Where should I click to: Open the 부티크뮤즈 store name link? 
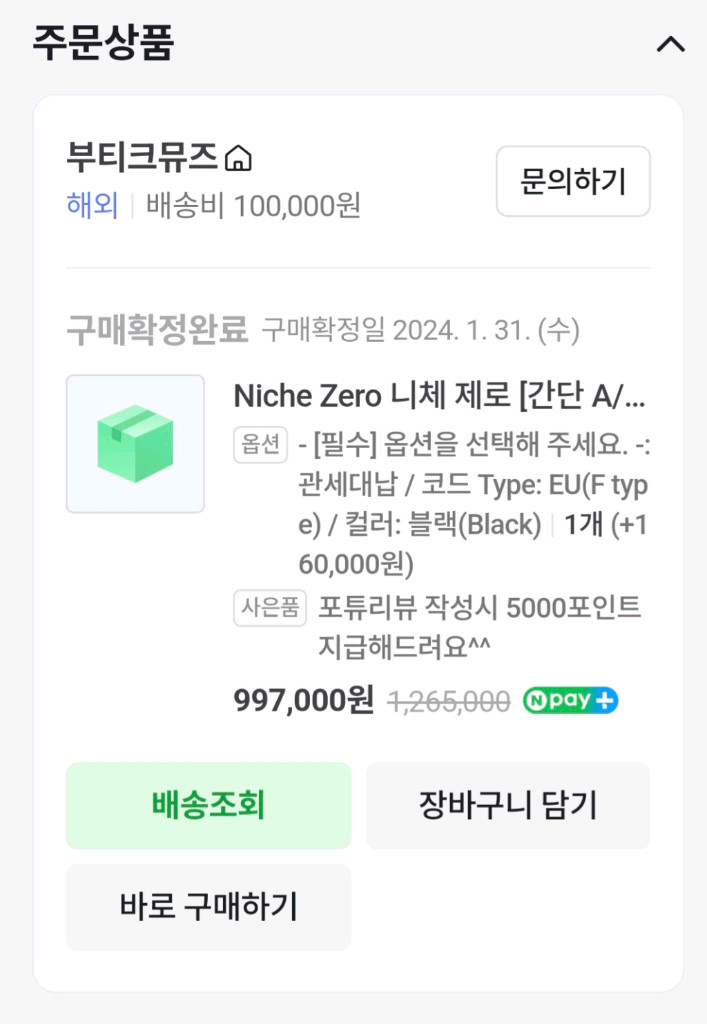[x=141, y=158]
